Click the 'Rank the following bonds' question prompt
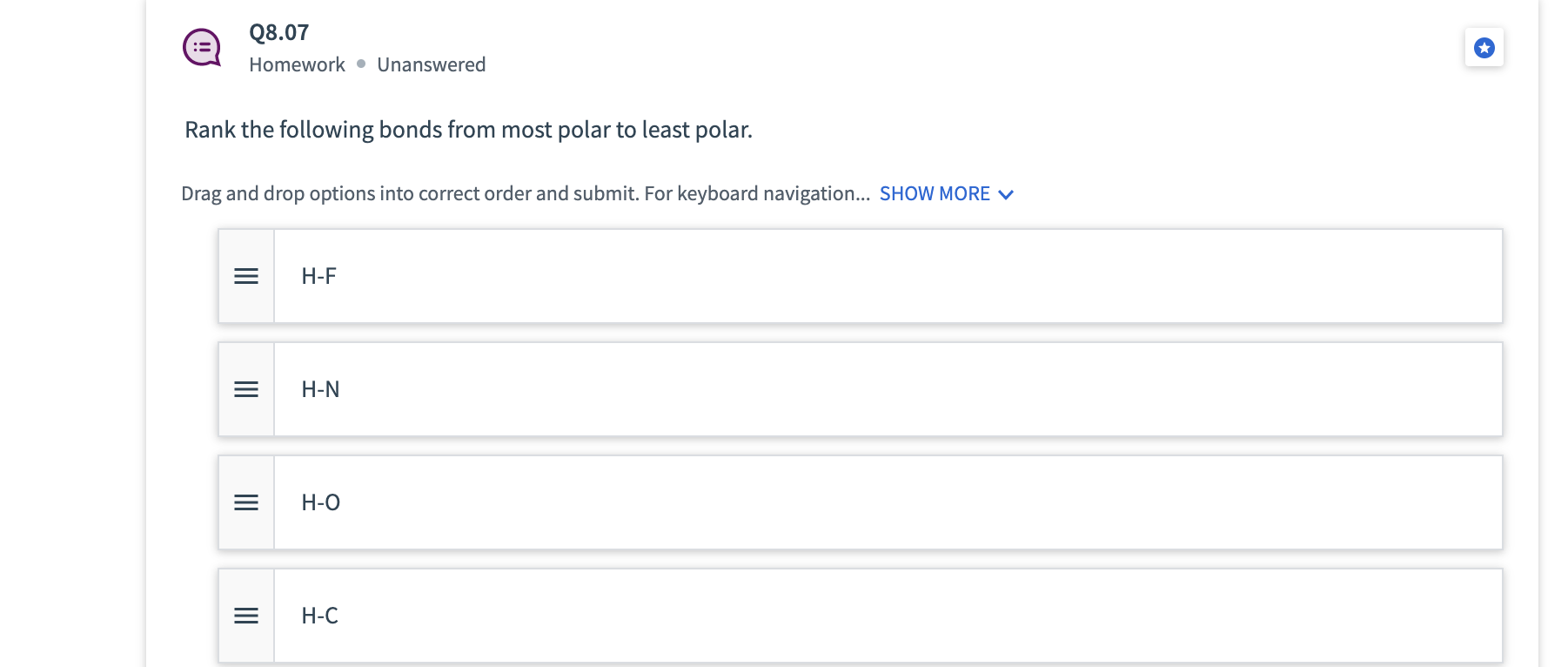The height and width of the screenshot is (667, 1568). (468, 130)
